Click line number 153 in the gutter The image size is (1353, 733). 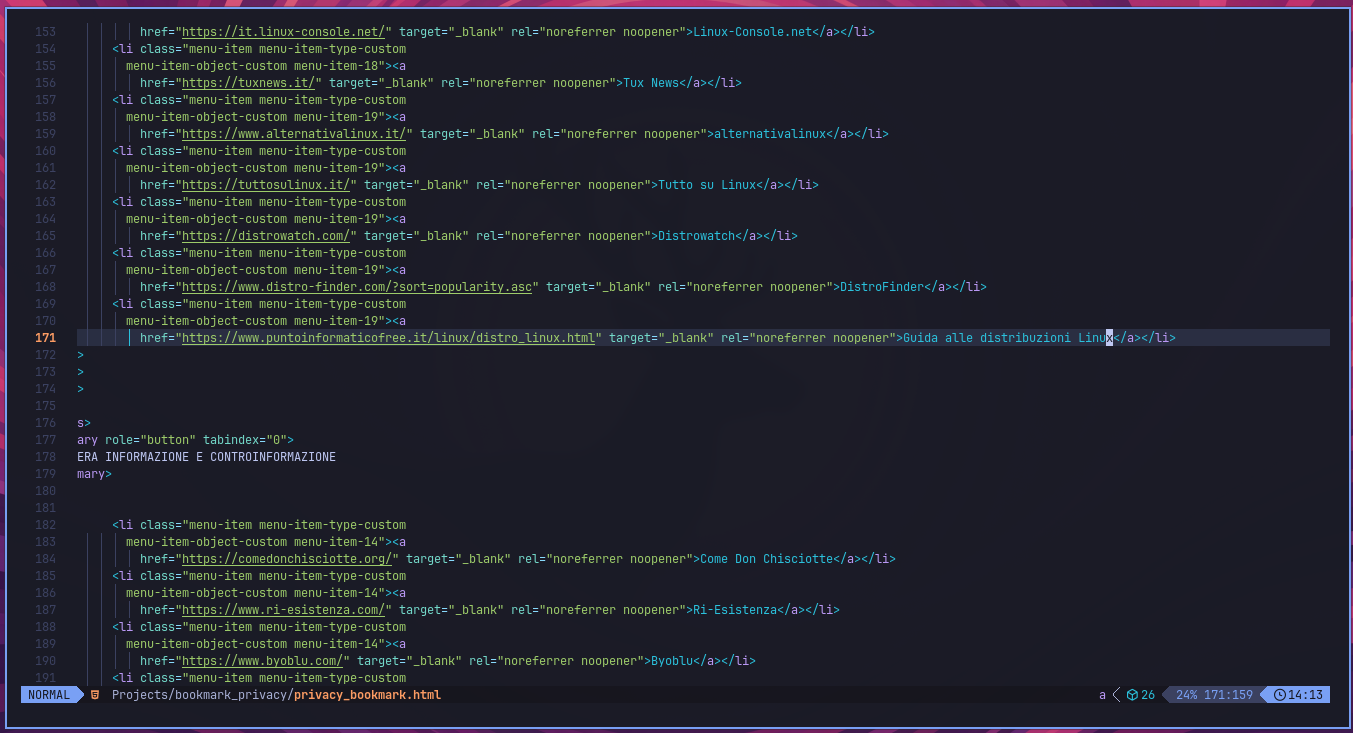pos(45,32)
